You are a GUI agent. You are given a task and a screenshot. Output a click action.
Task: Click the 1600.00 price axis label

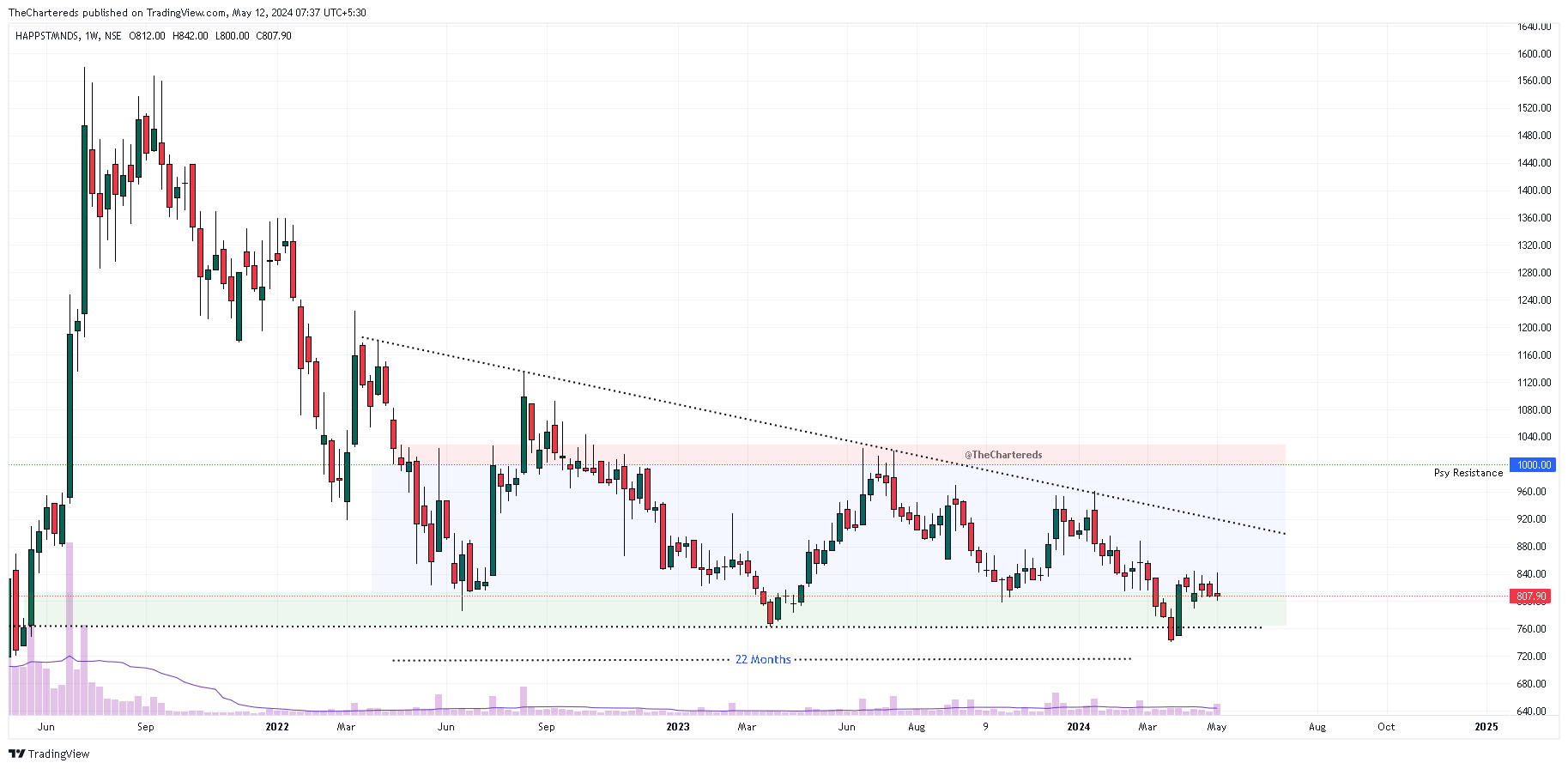pos(1534,53)
